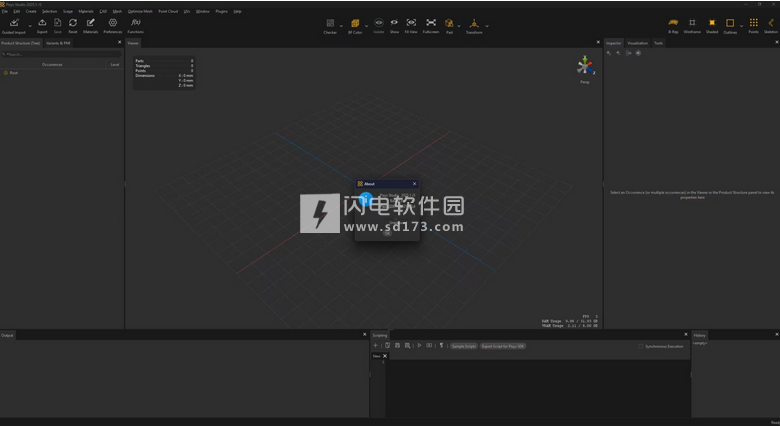Toggle Shaded rendering mode

coord(712,22)
